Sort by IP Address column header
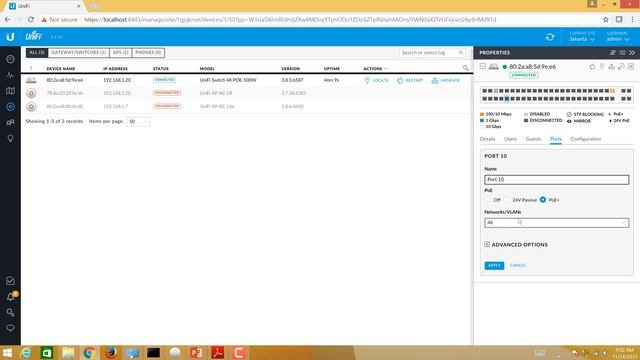 (116, 69)
